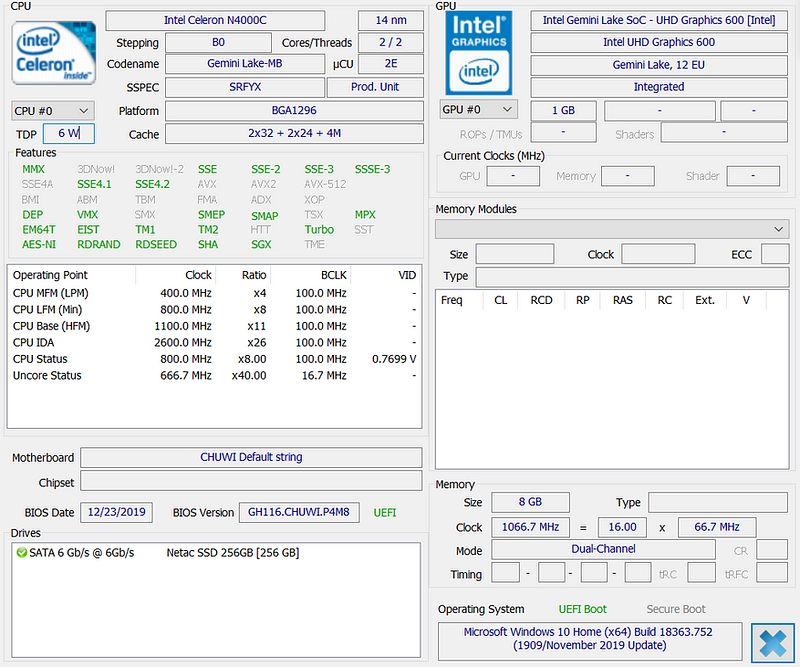This screenshot has height=667, width=800.
Task: Select the CPU IDA row
Action: coord(214,342)
